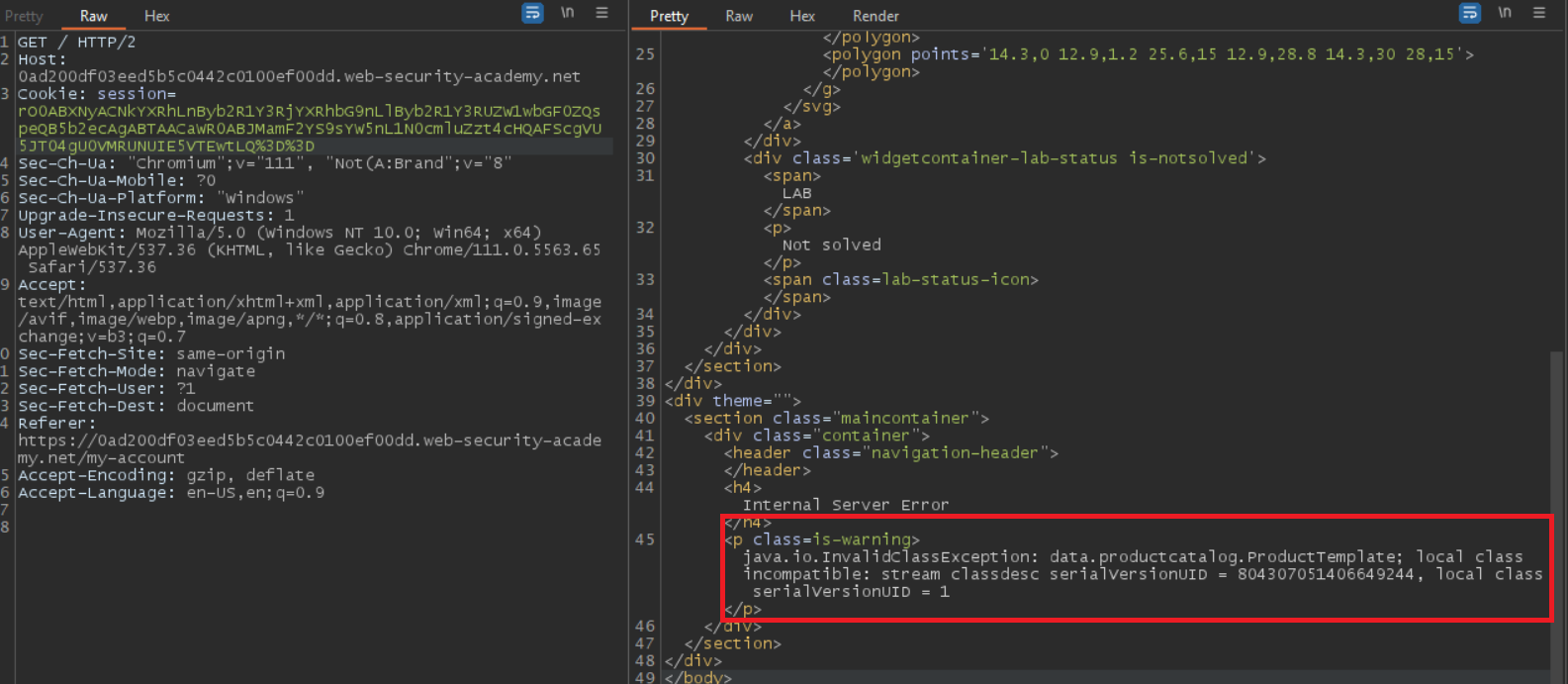Click the 'Upgrade-Insecure-Requests: 1' line
1568x684 pixels.
point(155,216)
